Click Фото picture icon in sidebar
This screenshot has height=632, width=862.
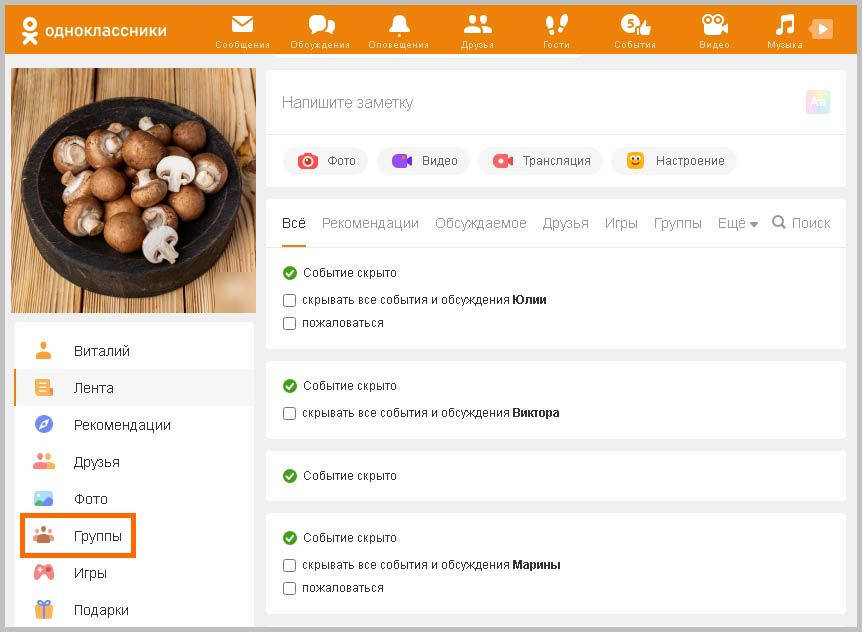(x=43, y=498)
